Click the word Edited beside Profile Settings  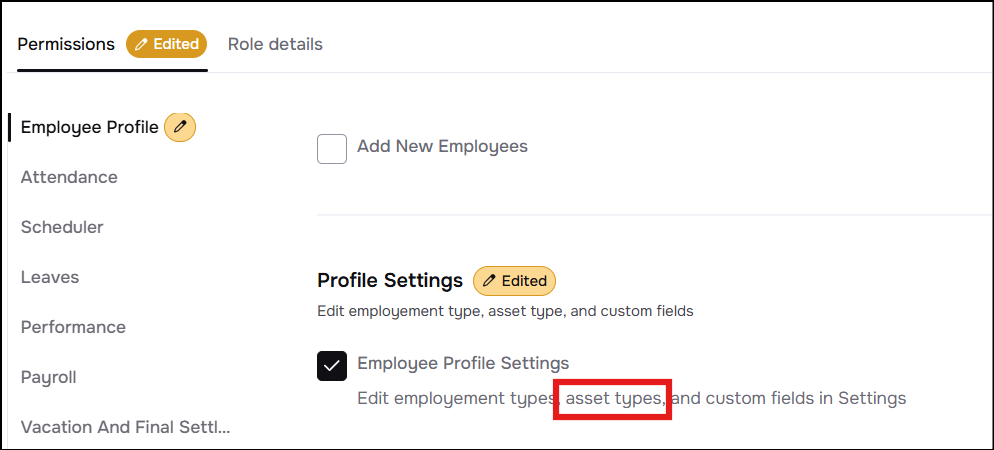[524, 281]
